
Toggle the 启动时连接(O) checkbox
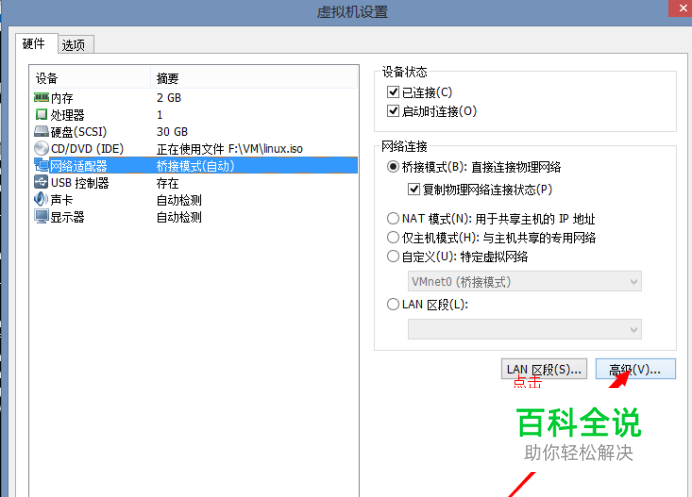[x=393, y=111]
